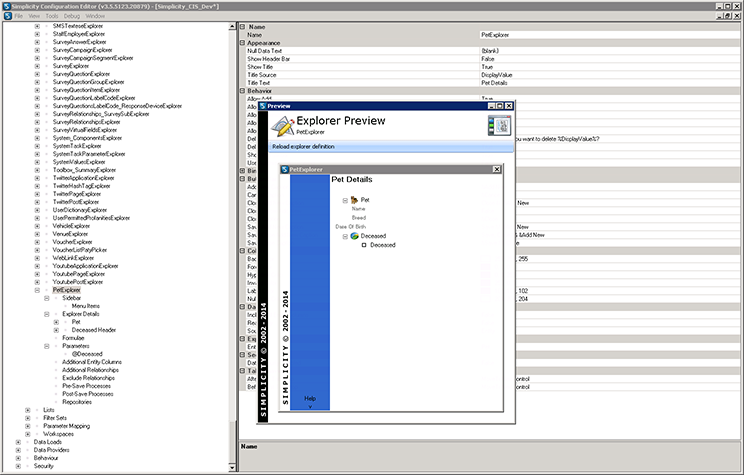The image size is (744, 475).
Task: Select SurveyExplorer in tree
Action: point(71,66)
